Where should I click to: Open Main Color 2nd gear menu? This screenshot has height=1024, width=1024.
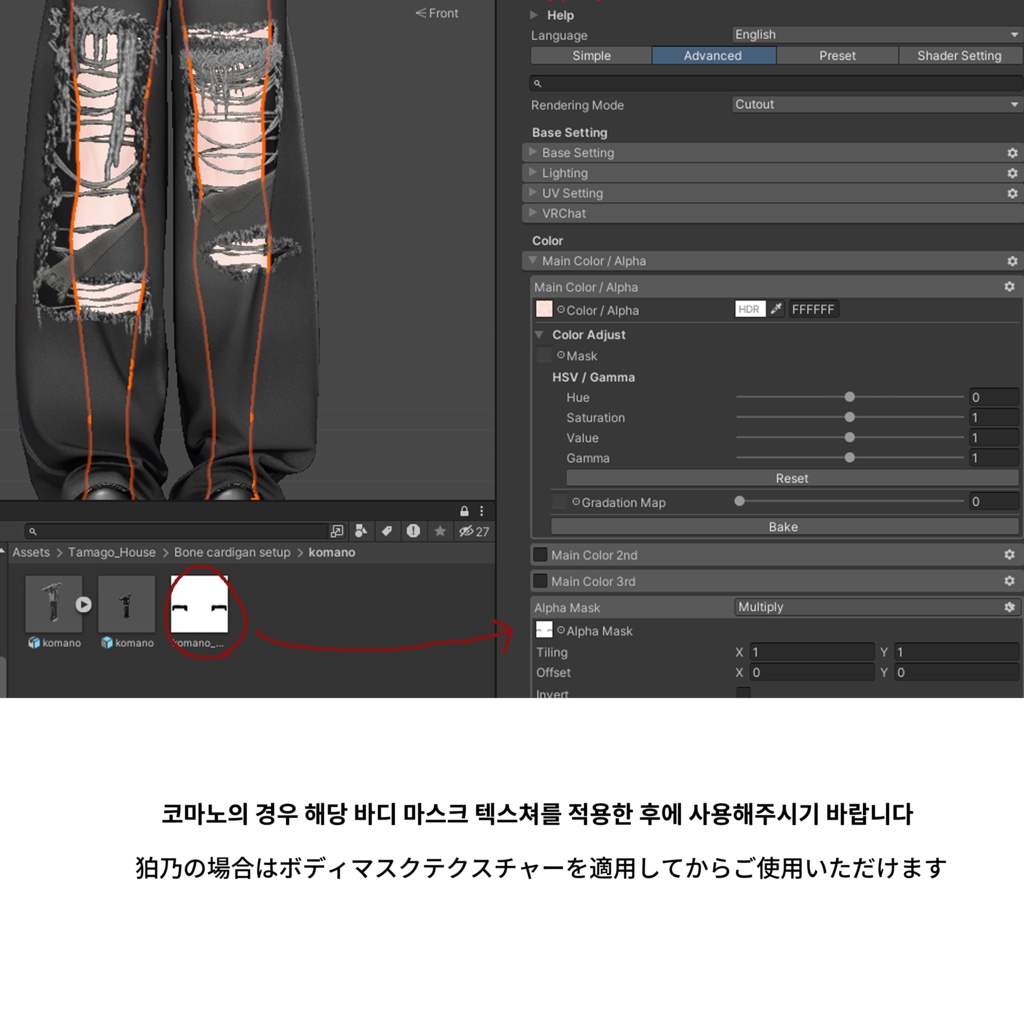click(x=1010, y=554)
